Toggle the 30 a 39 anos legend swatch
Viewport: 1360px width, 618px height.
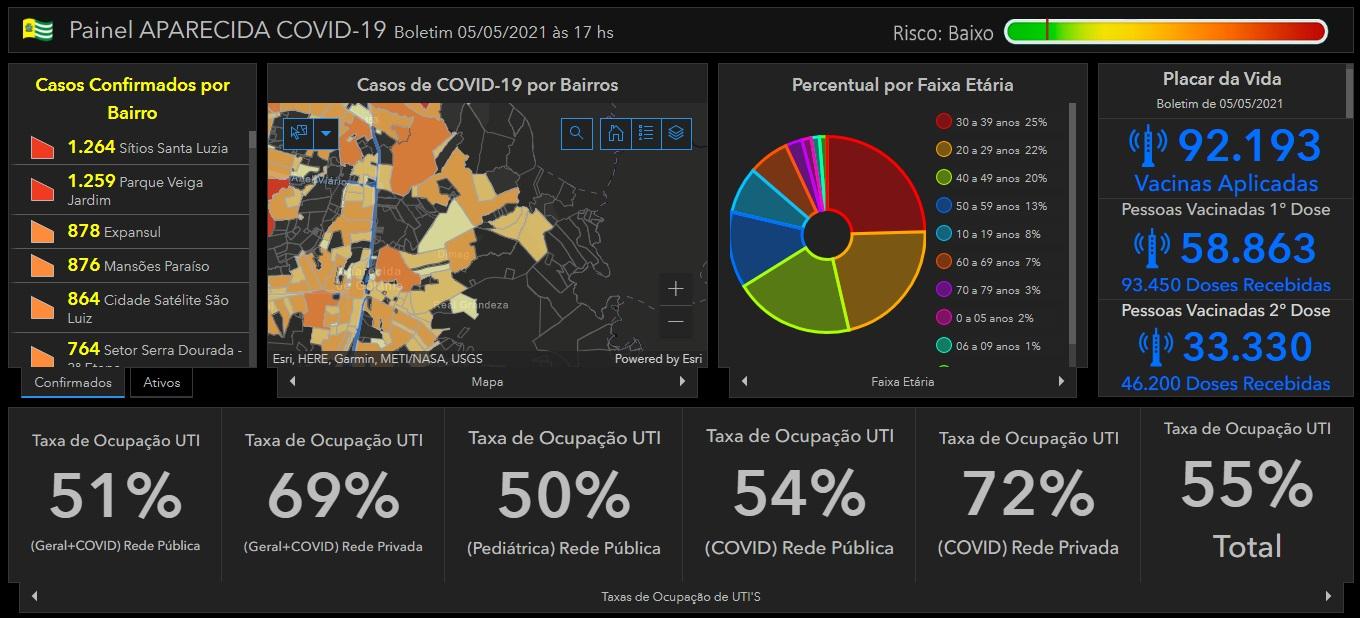[x=943, y=122]
